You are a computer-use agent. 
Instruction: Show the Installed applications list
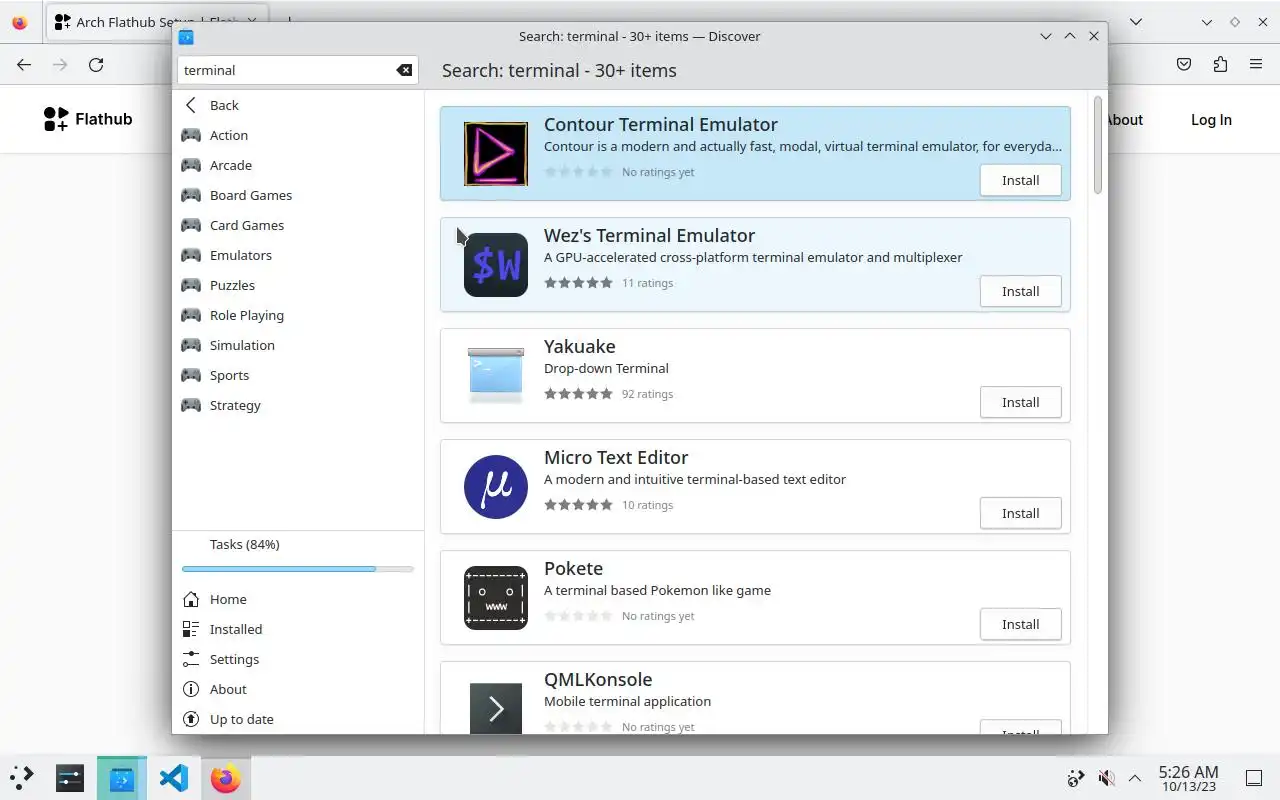[x=298, y=629]
